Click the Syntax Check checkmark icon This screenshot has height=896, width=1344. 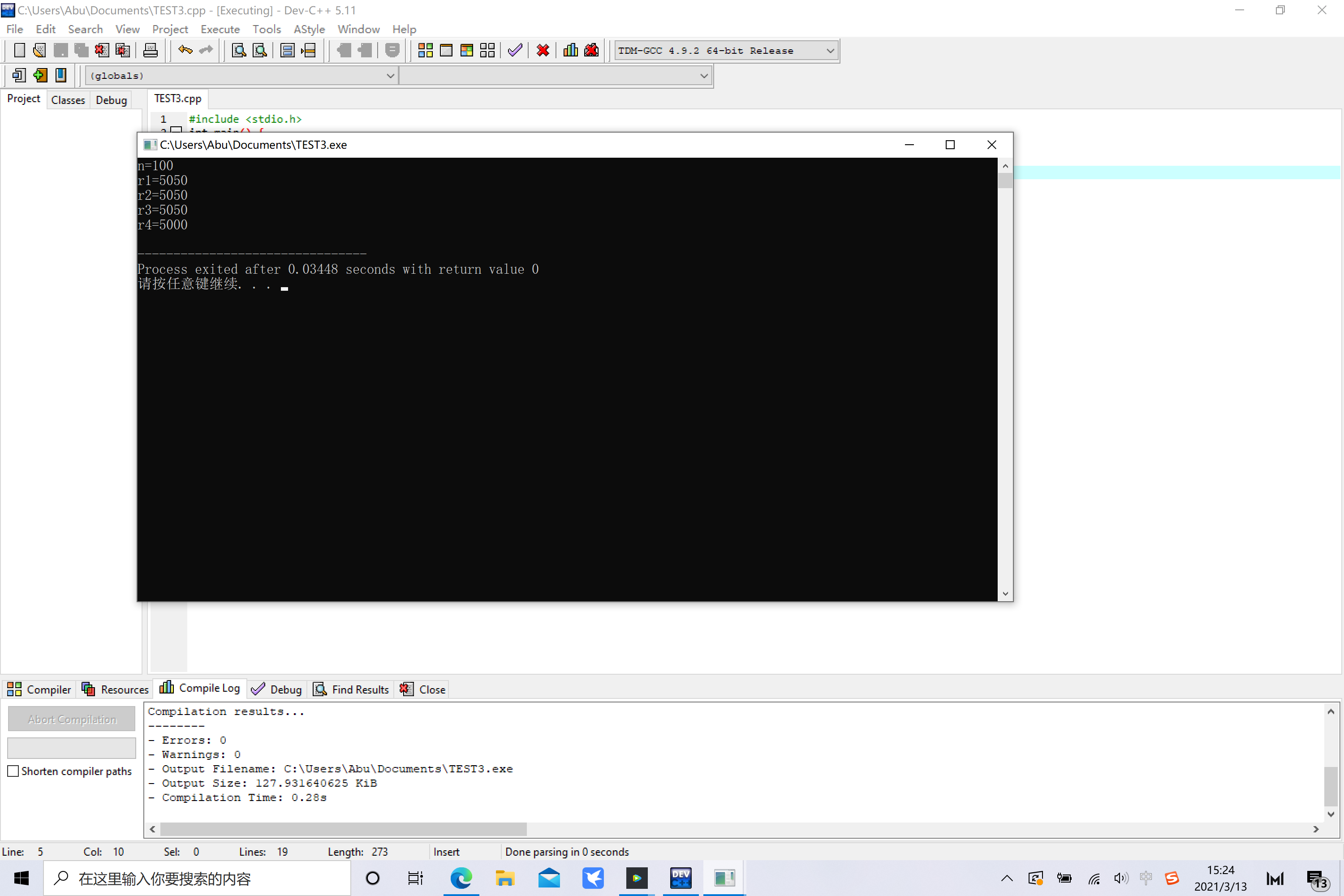(514, 50)
